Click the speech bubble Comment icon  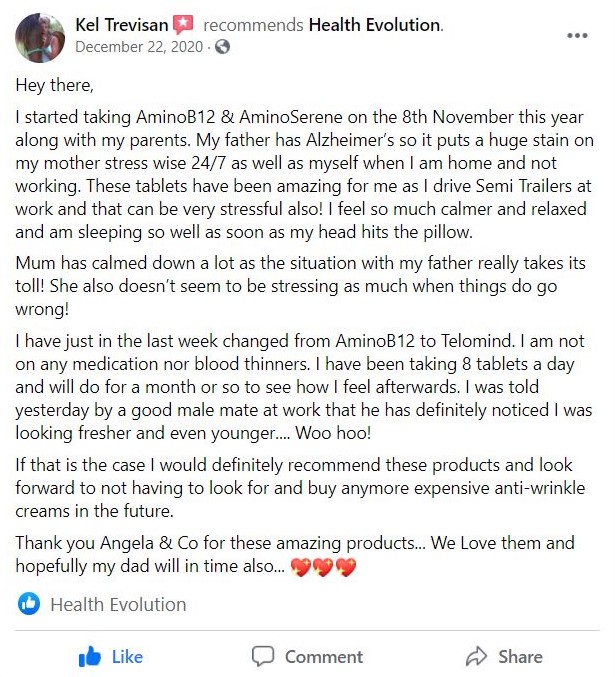pyautogui.click(x=263, y=656)
